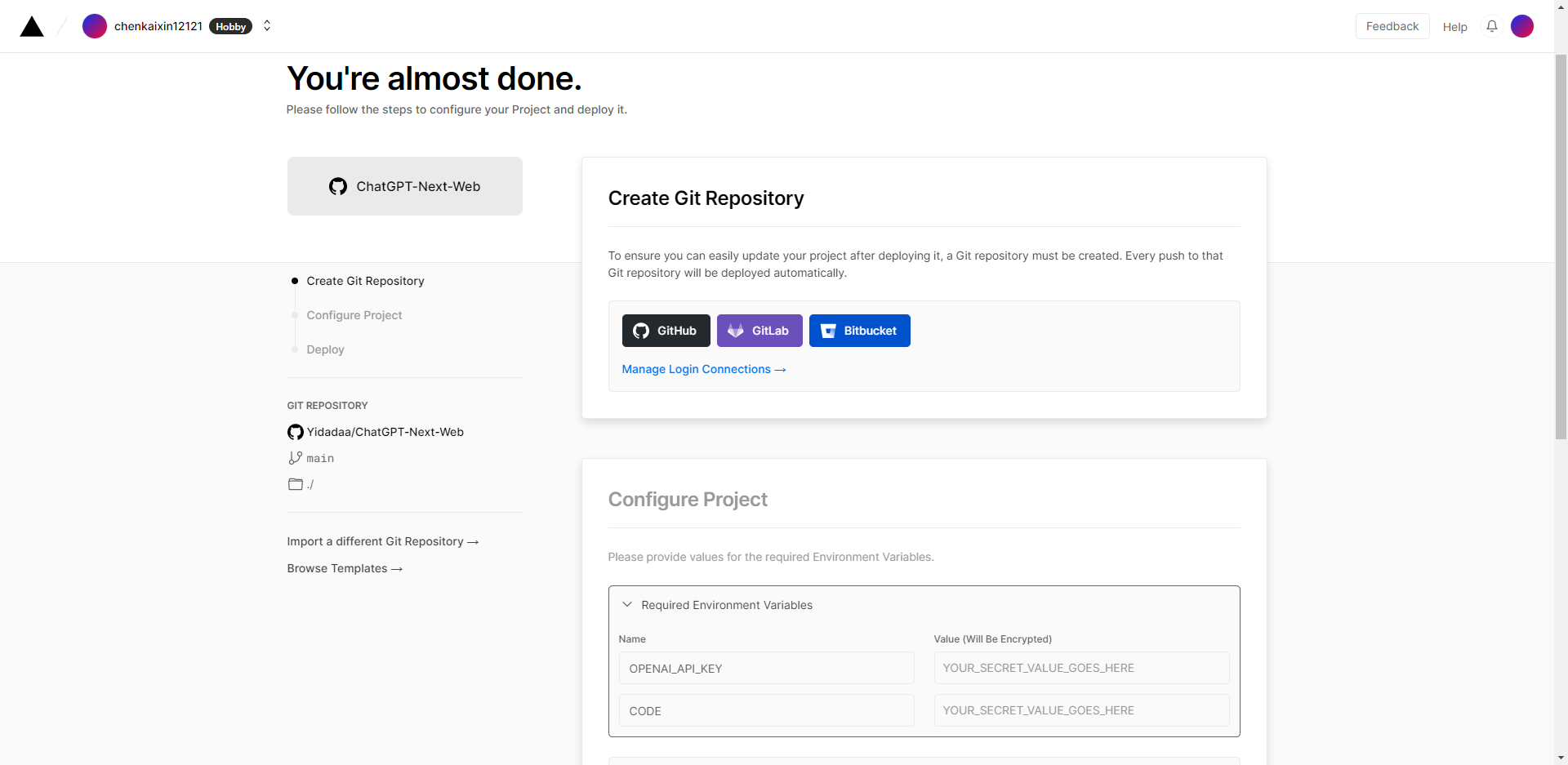This screenshot has width=1568, height=765.
Task: Choose GitLab as Git provider
Action: [x=759, y=331]
